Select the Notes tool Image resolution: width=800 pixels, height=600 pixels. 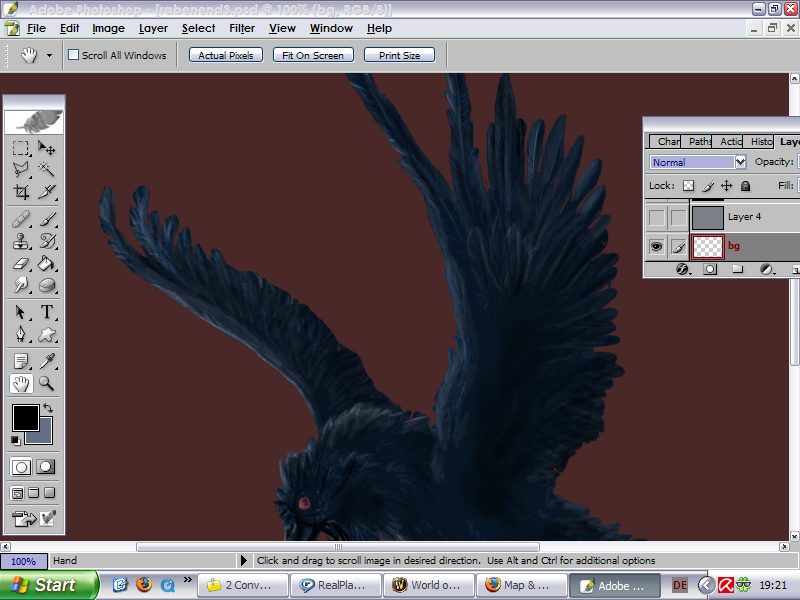pos(20,361)
